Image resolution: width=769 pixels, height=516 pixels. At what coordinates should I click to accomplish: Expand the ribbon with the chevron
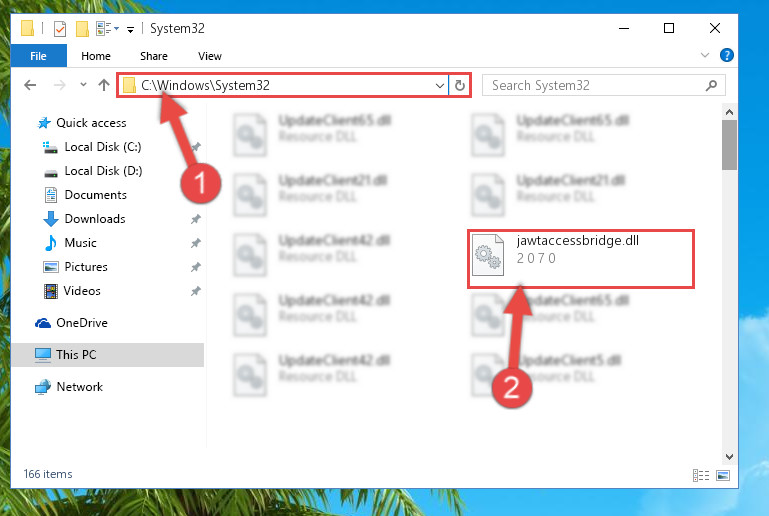705,55
